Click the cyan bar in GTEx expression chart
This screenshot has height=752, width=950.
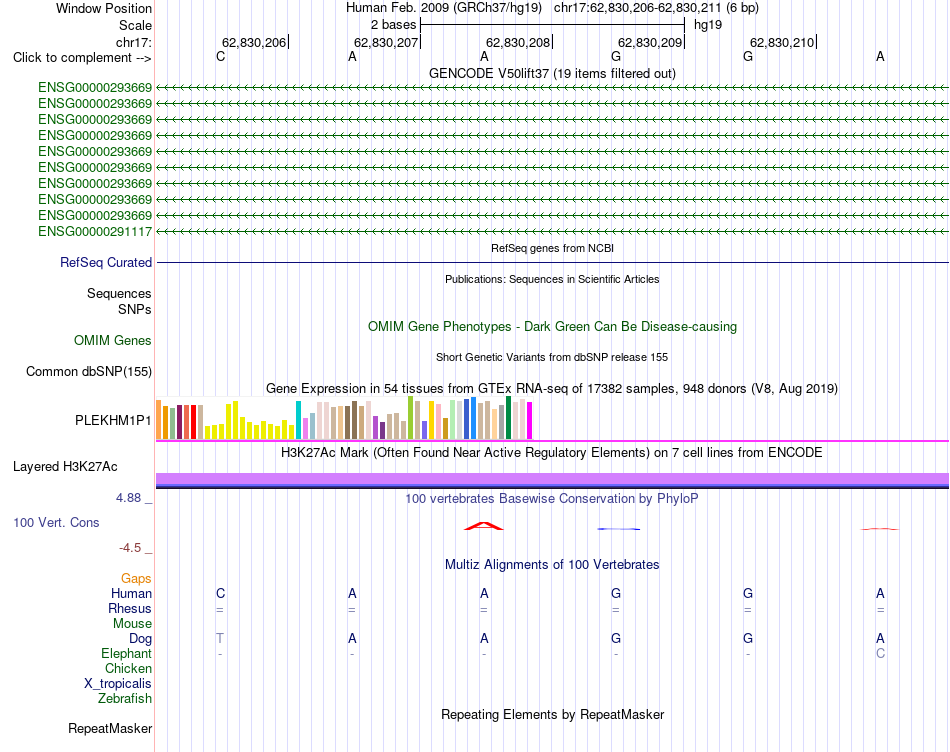point(298,420)
